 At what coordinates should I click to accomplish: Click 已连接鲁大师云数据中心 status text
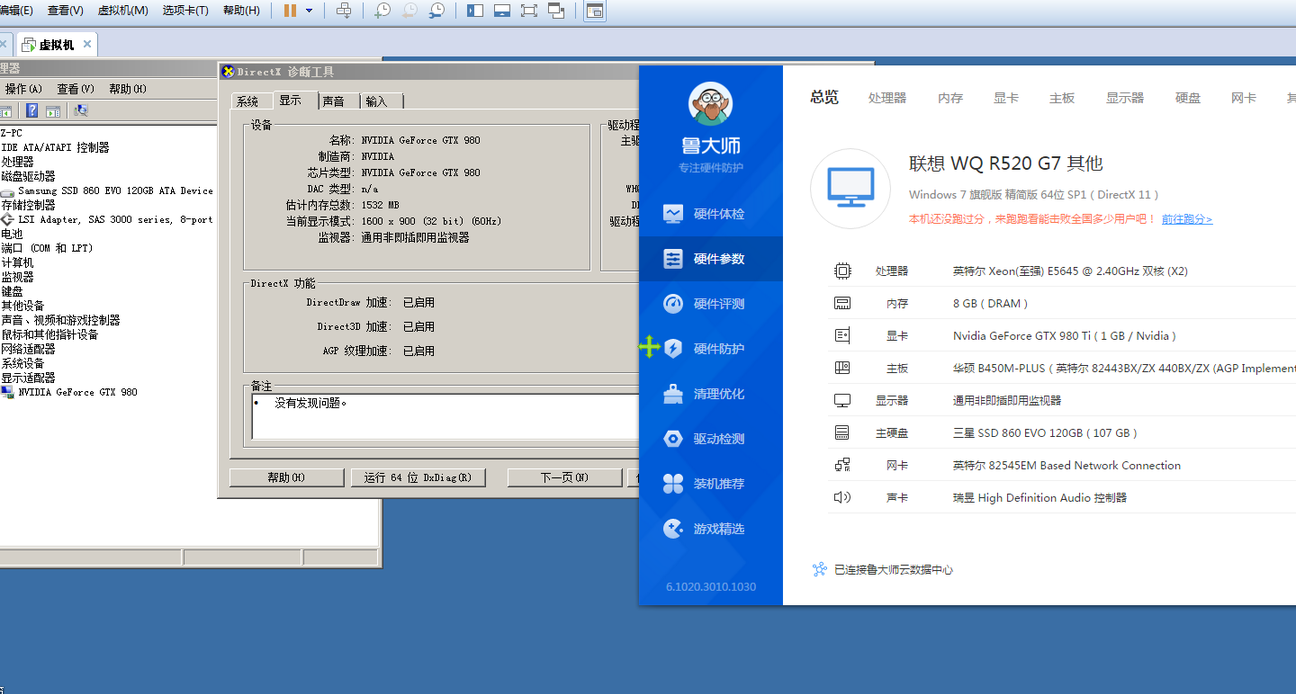pos(893,570)
